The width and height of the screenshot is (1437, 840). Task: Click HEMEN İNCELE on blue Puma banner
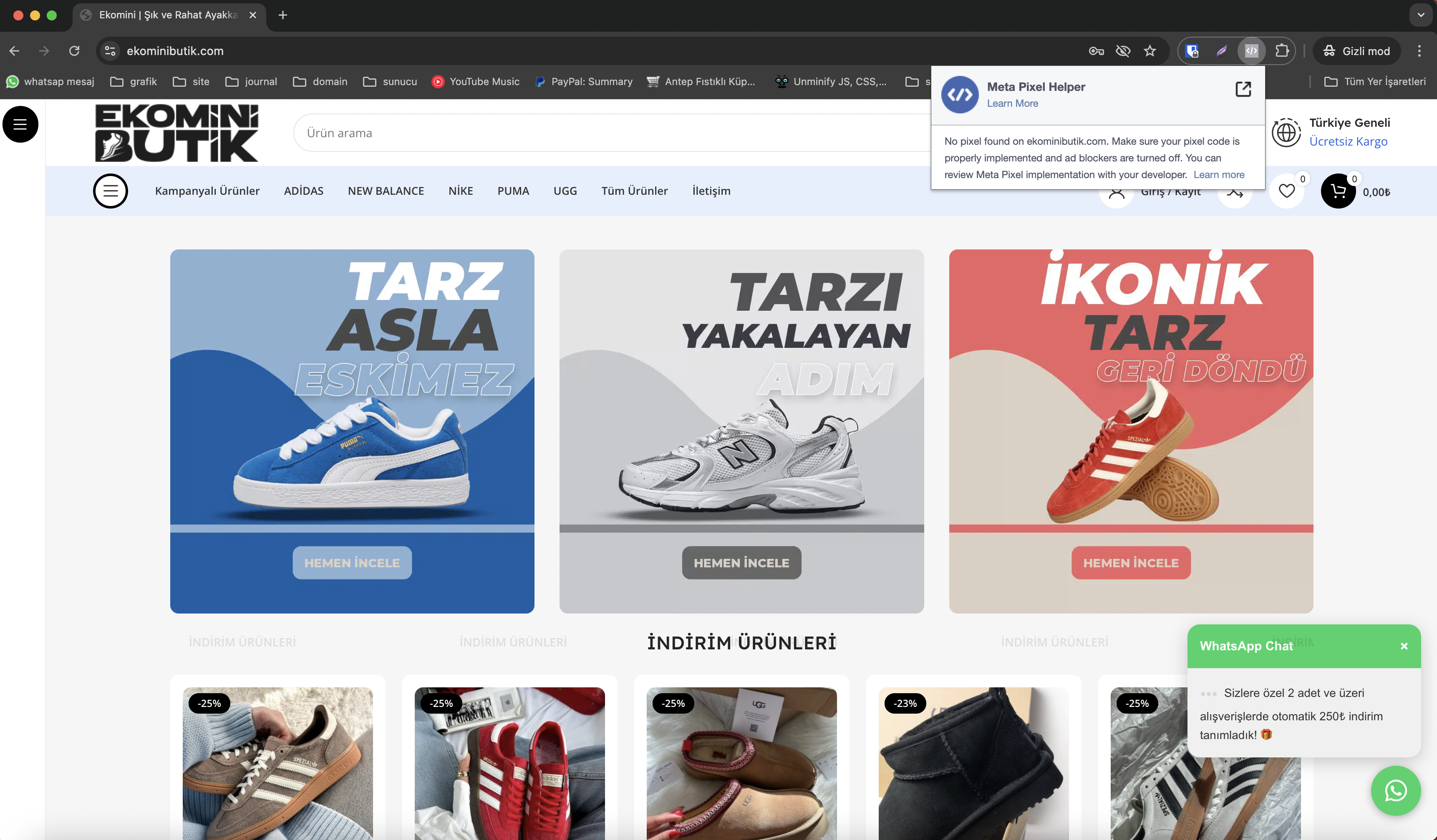click(x=352, y=563)
